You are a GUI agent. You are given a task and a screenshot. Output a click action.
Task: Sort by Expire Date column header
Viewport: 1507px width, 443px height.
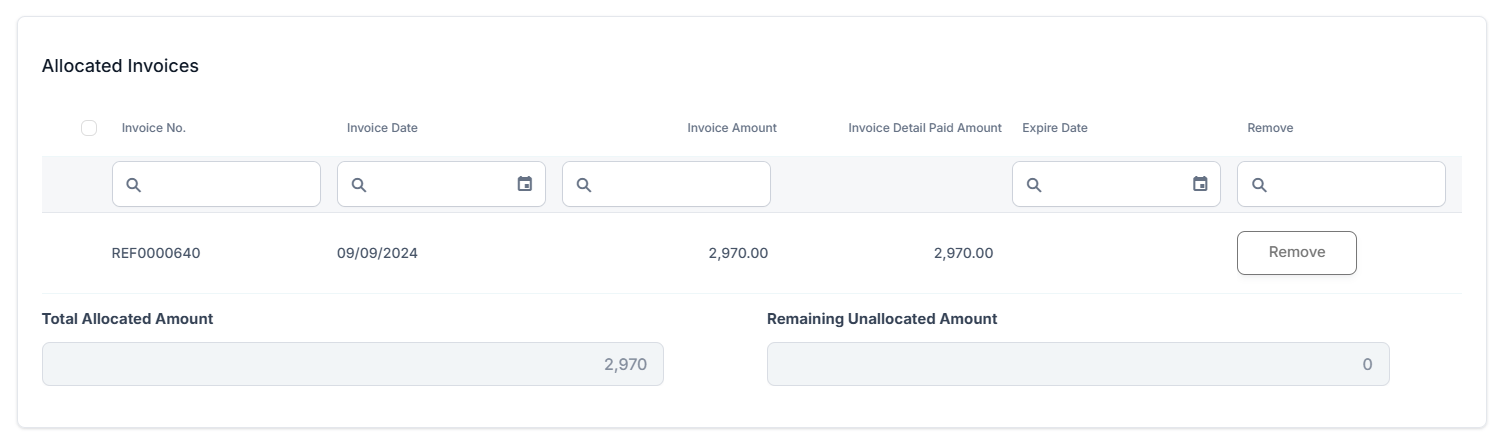[1054, 128]
